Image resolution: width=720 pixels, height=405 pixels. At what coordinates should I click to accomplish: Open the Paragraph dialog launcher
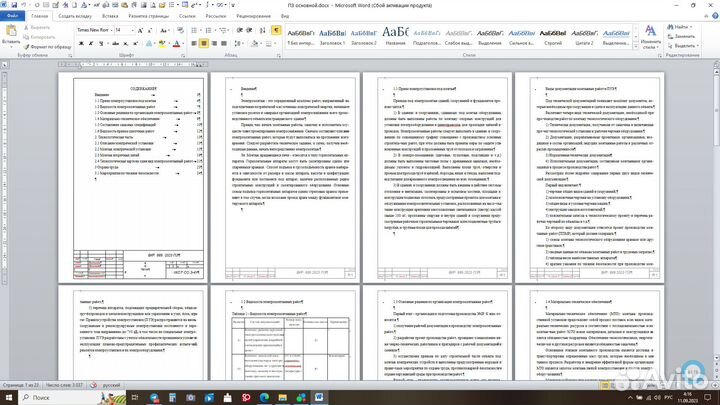(x=278, y=56)
